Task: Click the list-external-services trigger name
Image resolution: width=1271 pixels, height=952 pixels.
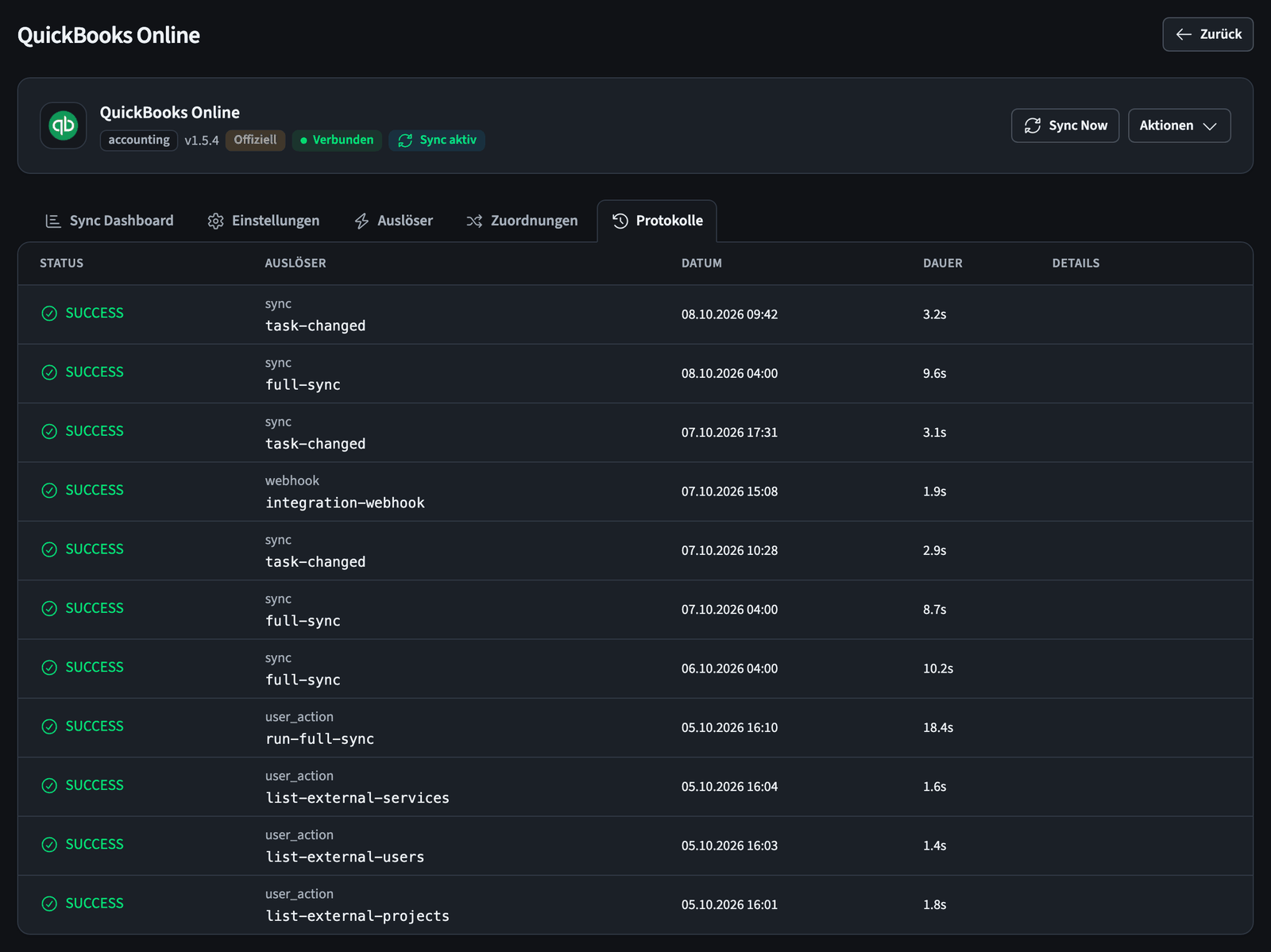Action: coord(357,798)
